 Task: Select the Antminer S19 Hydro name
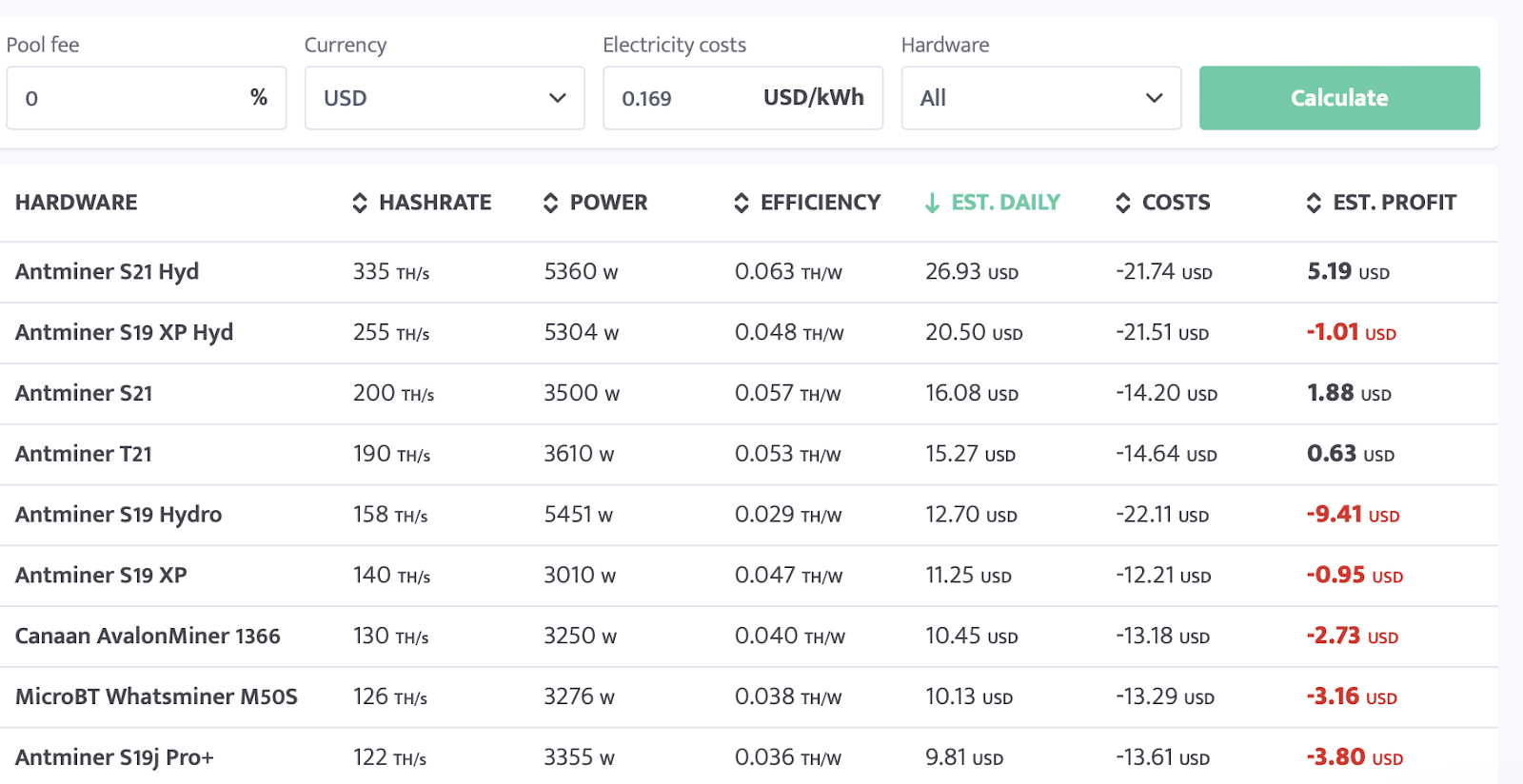click(x=118, y=515)
